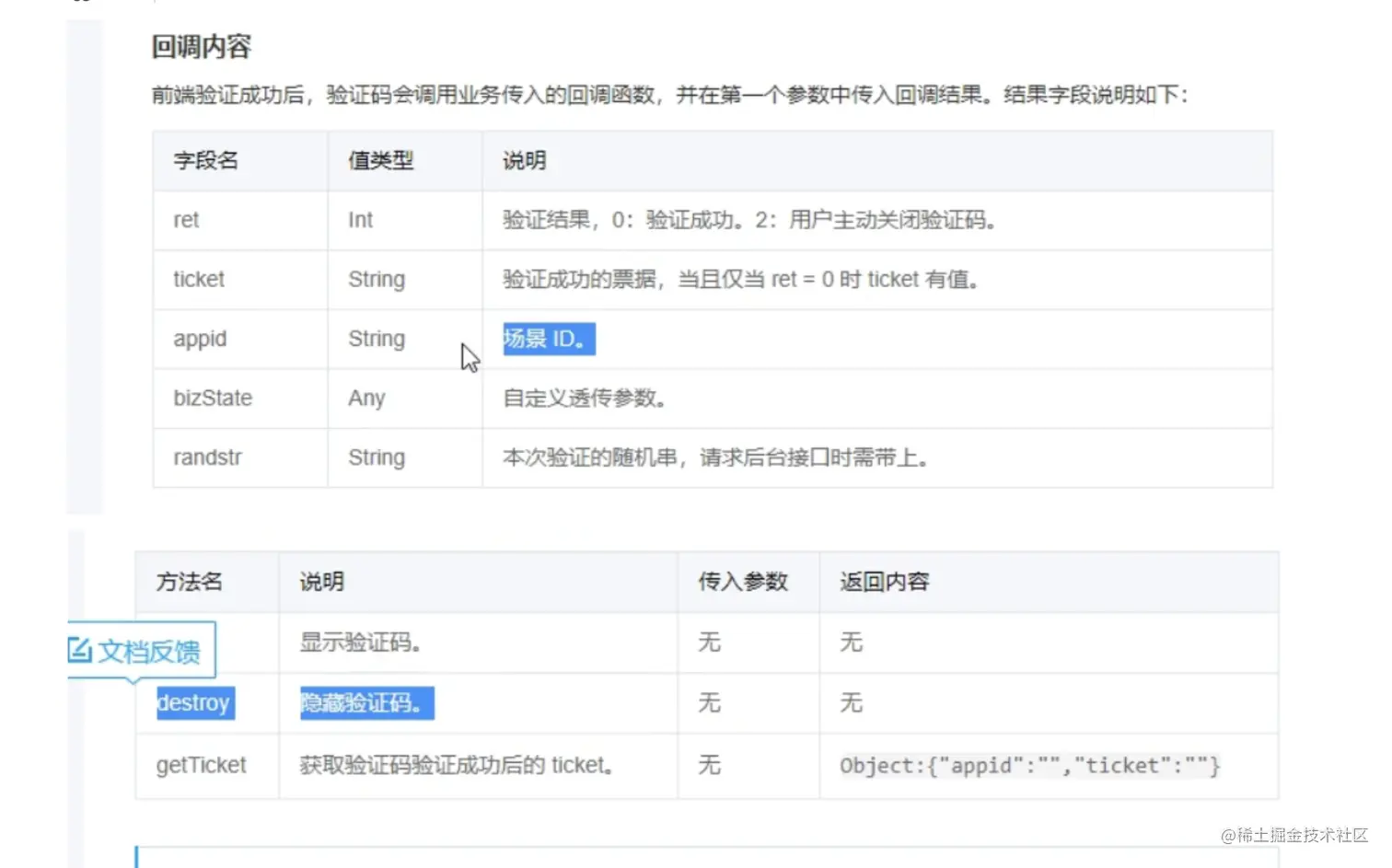
Task: Click 无 under 返回内容 in destroy row
Action: click(x=851, y=703)
